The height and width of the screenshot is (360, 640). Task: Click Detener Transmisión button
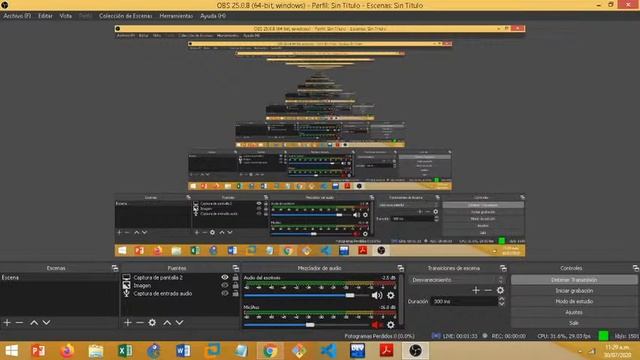574,280
